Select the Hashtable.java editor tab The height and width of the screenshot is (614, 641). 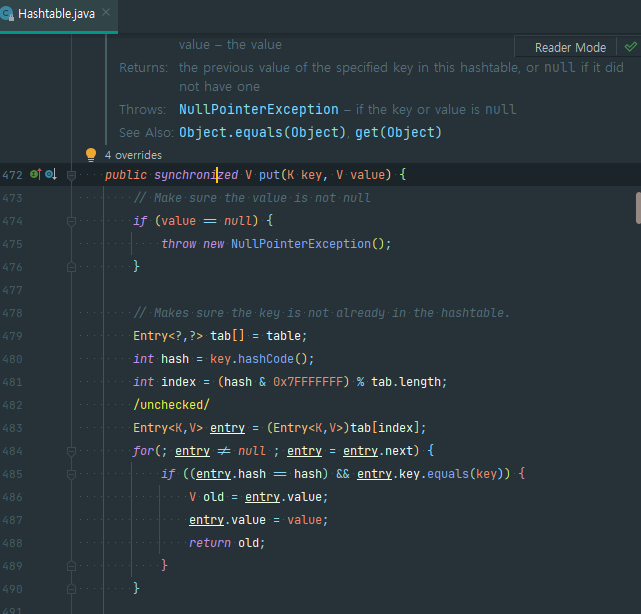[x=56, y=14]
